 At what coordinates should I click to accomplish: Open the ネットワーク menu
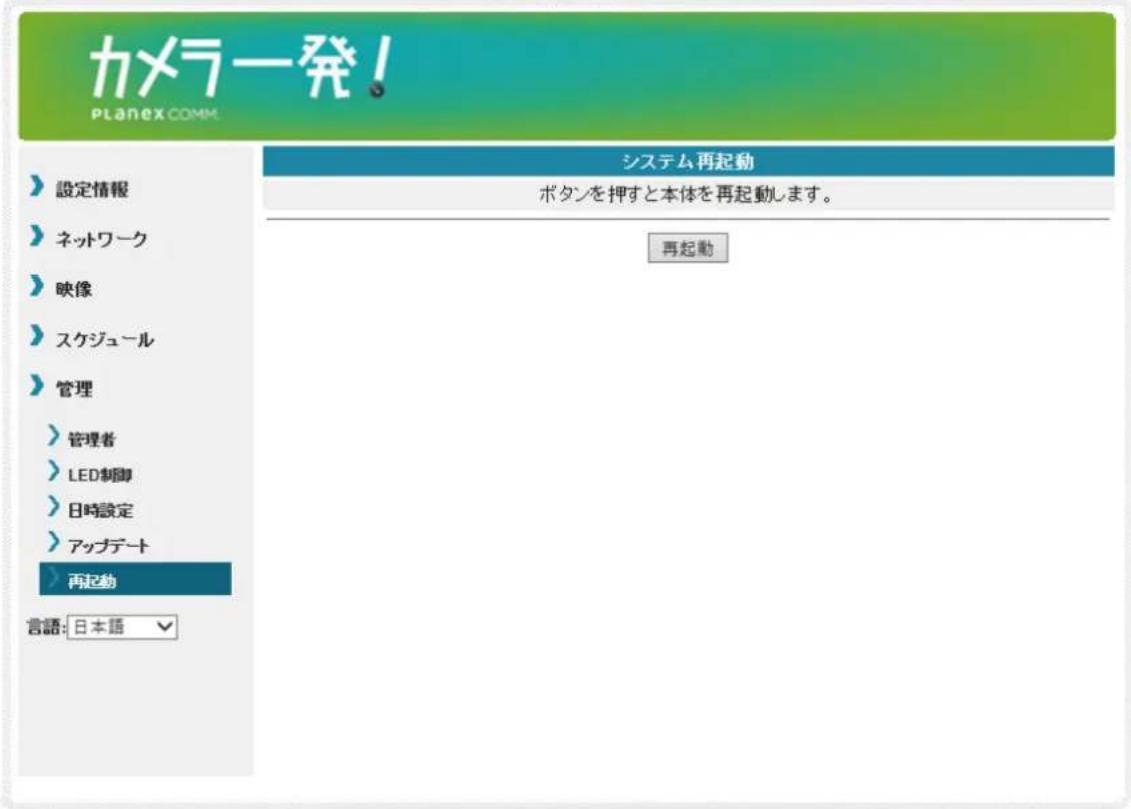tap(102, 239)
